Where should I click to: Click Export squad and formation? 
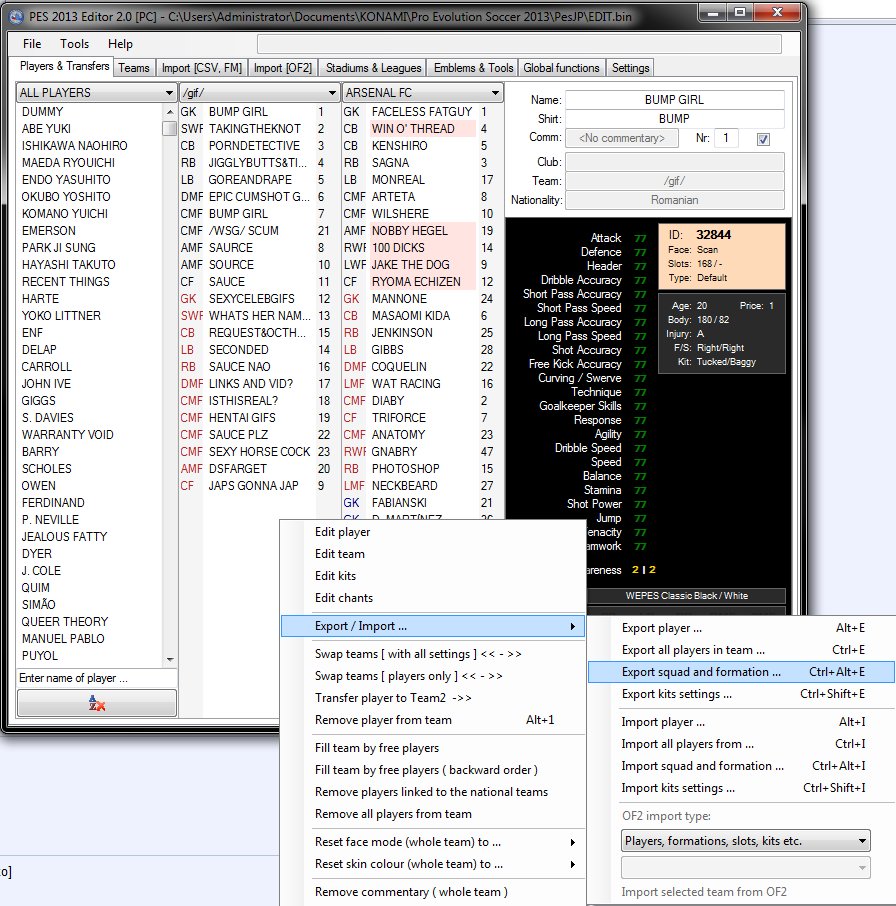click(742, 671)
